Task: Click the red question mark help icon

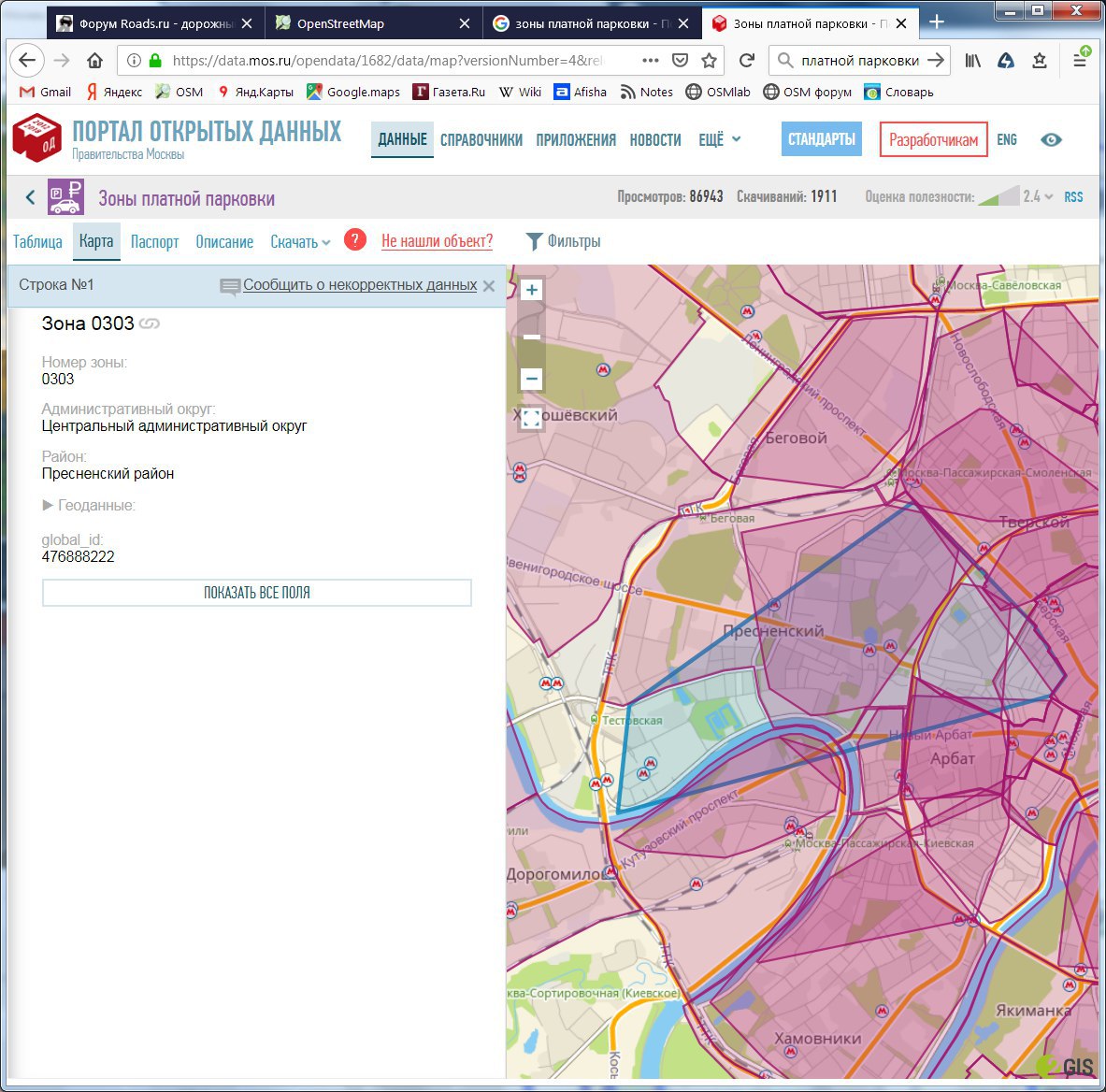Action: [x=355, y=240]
